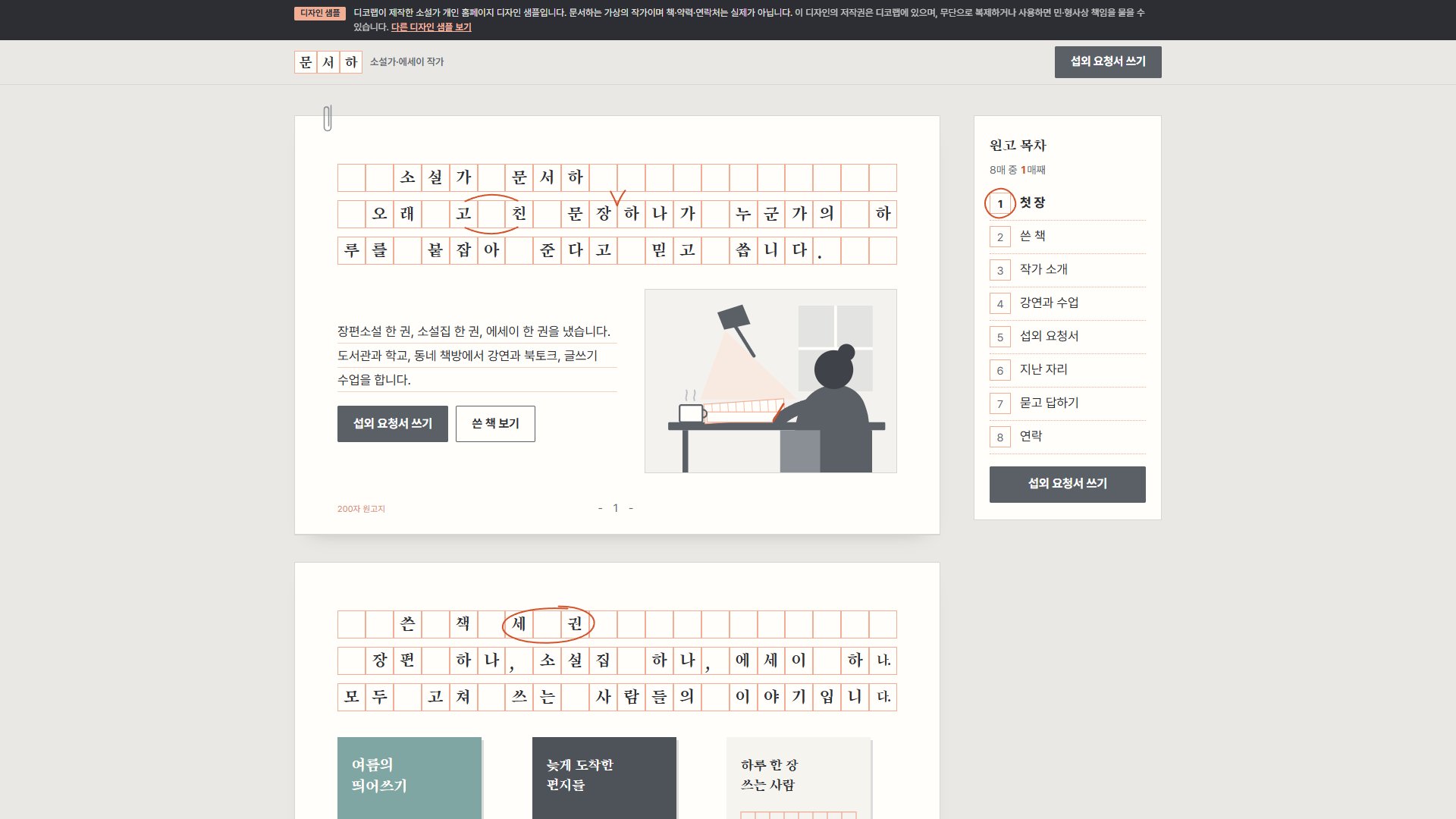Open the 늦게 도착한 편지들 book cover
1456x819 pixels.
(x=604, y=778)
